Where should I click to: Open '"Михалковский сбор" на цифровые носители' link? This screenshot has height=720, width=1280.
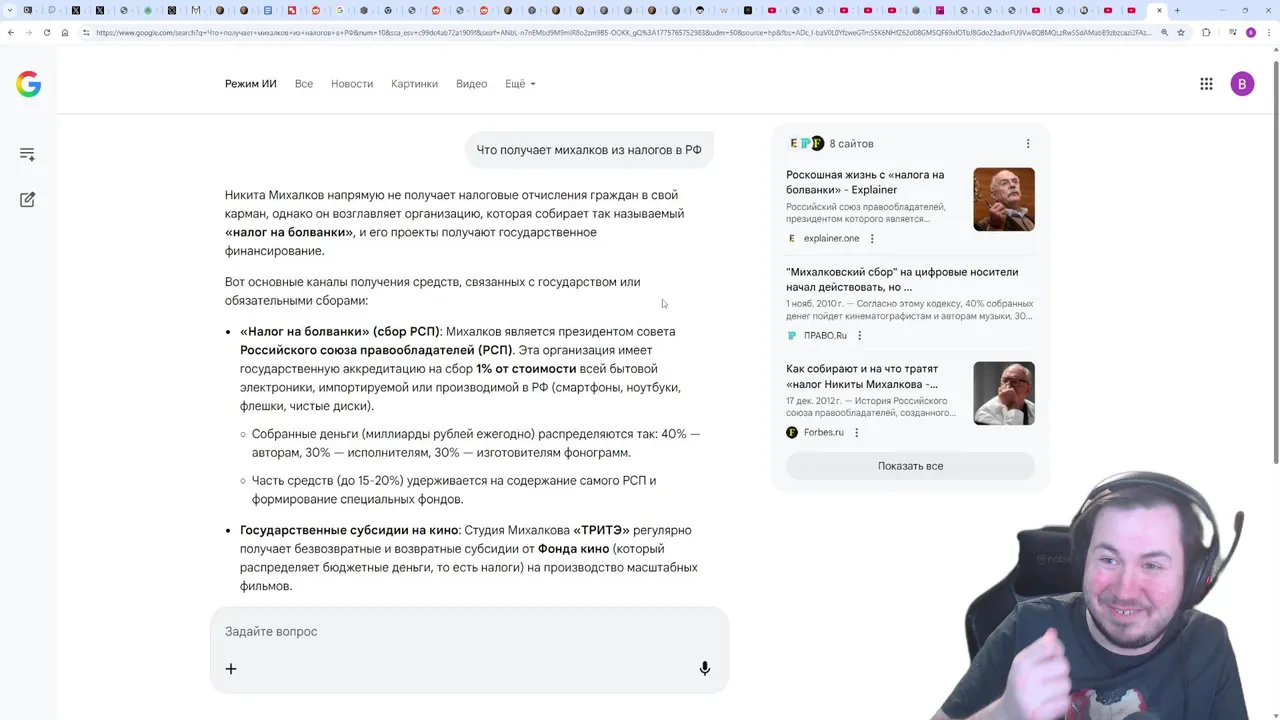[902, 279]
